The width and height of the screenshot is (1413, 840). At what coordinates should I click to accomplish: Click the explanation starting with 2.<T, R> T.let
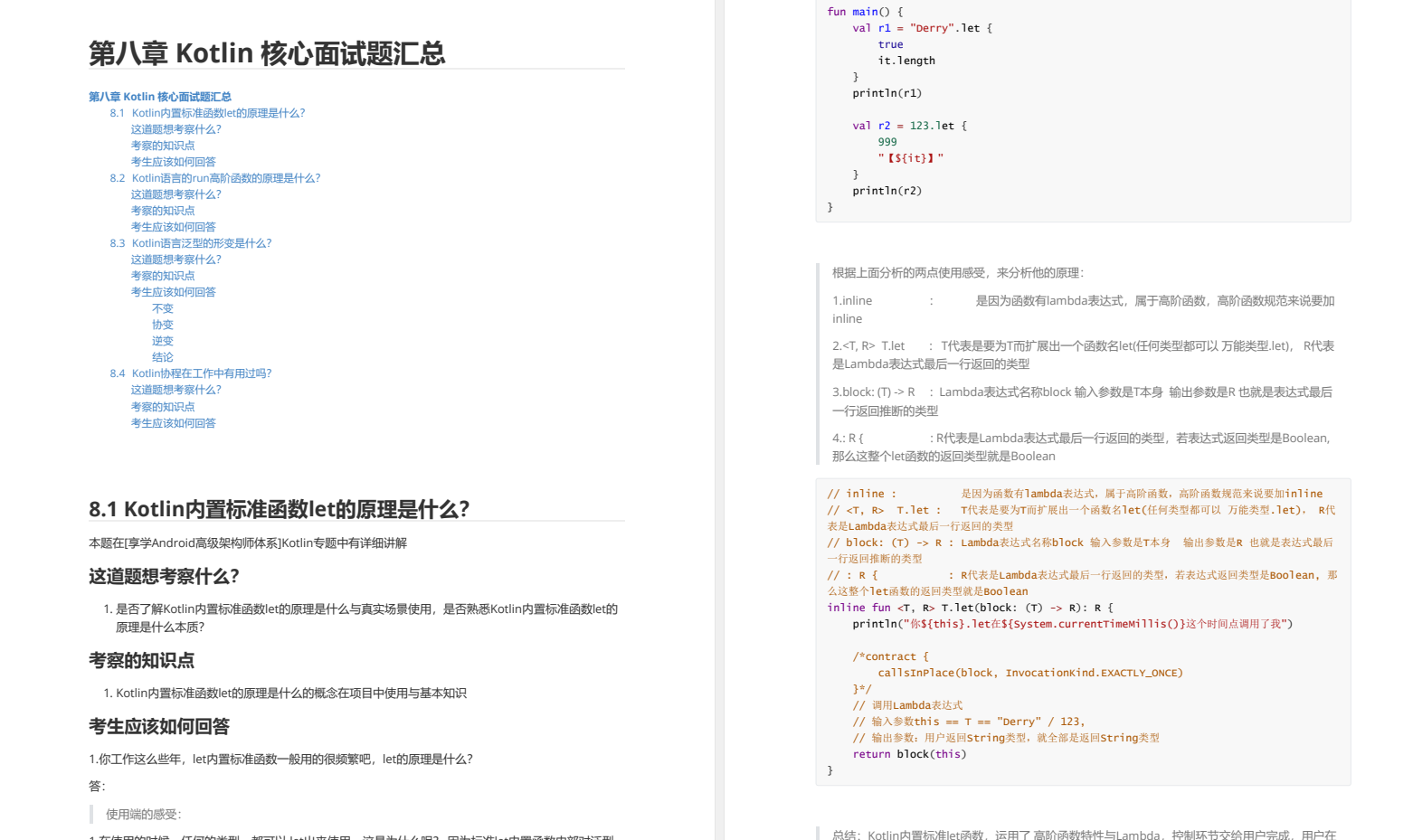click(x=1084, y=355)
